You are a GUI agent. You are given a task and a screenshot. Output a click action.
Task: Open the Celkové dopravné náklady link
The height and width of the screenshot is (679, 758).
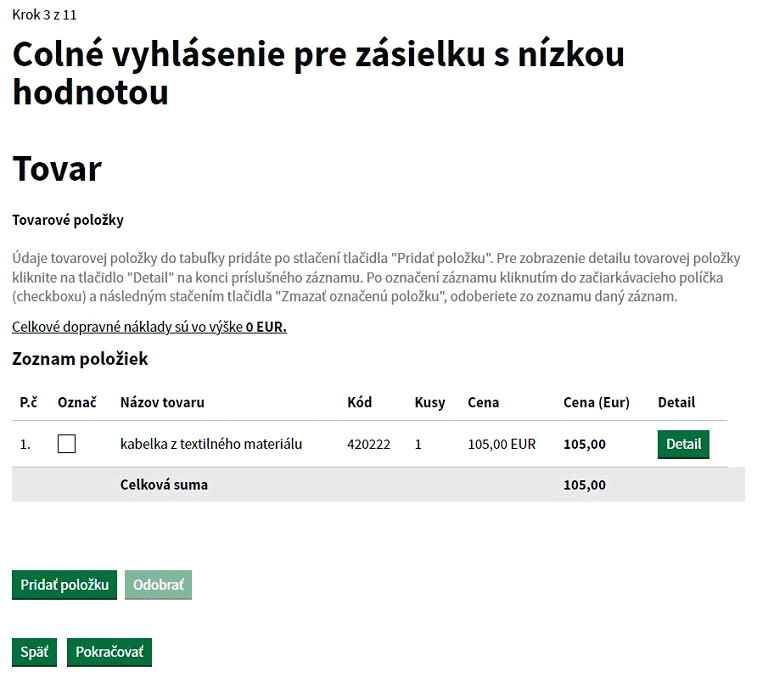point(149,327)
